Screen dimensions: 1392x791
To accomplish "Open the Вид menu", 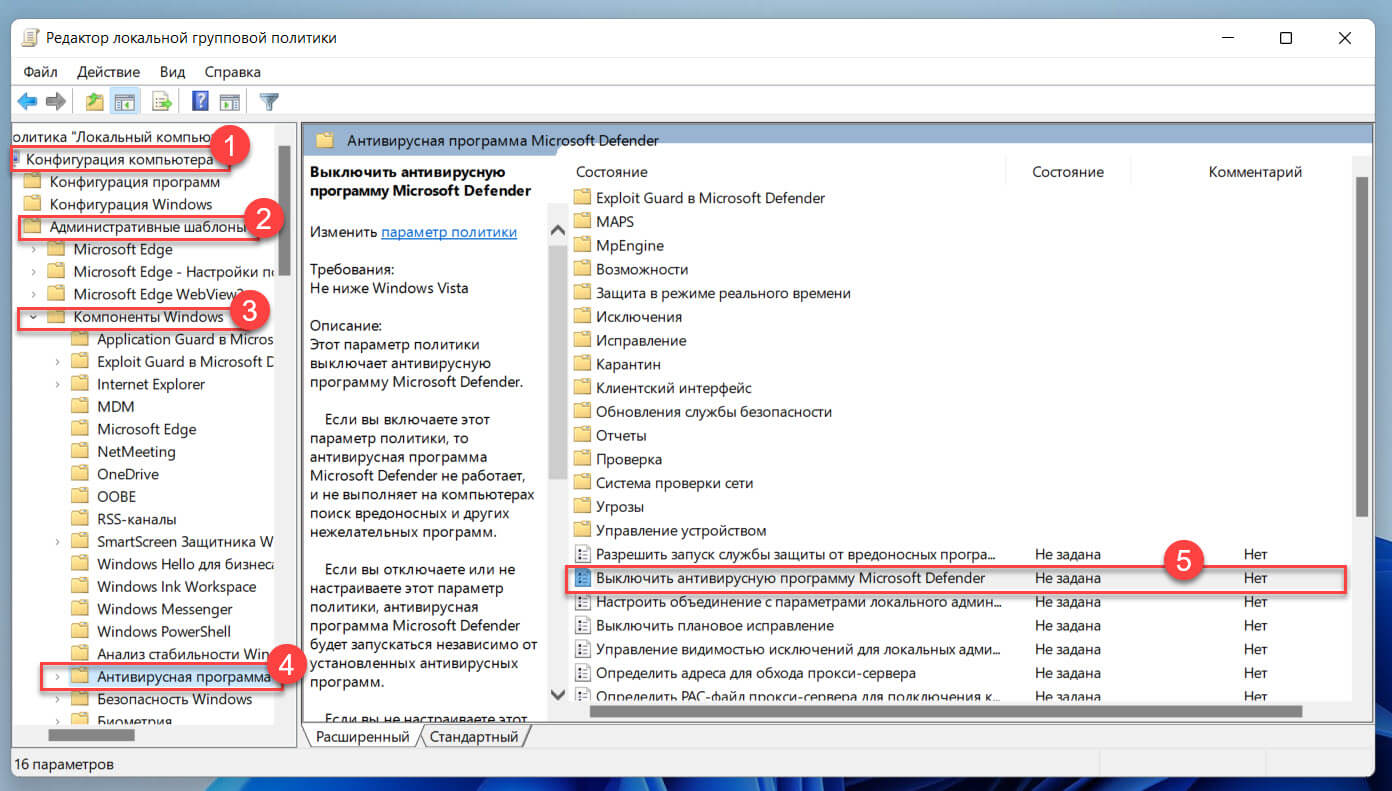I will (x=172, y=72).
